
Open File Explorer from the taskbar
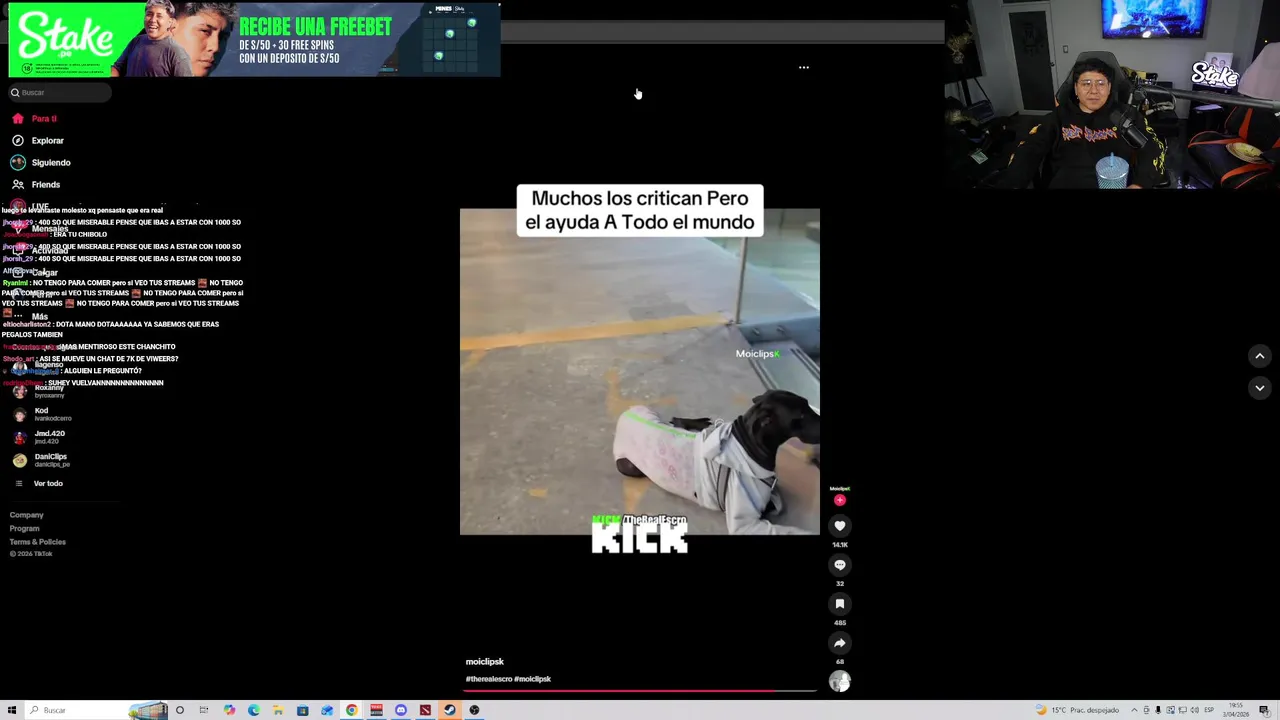(x=278, y=710)
